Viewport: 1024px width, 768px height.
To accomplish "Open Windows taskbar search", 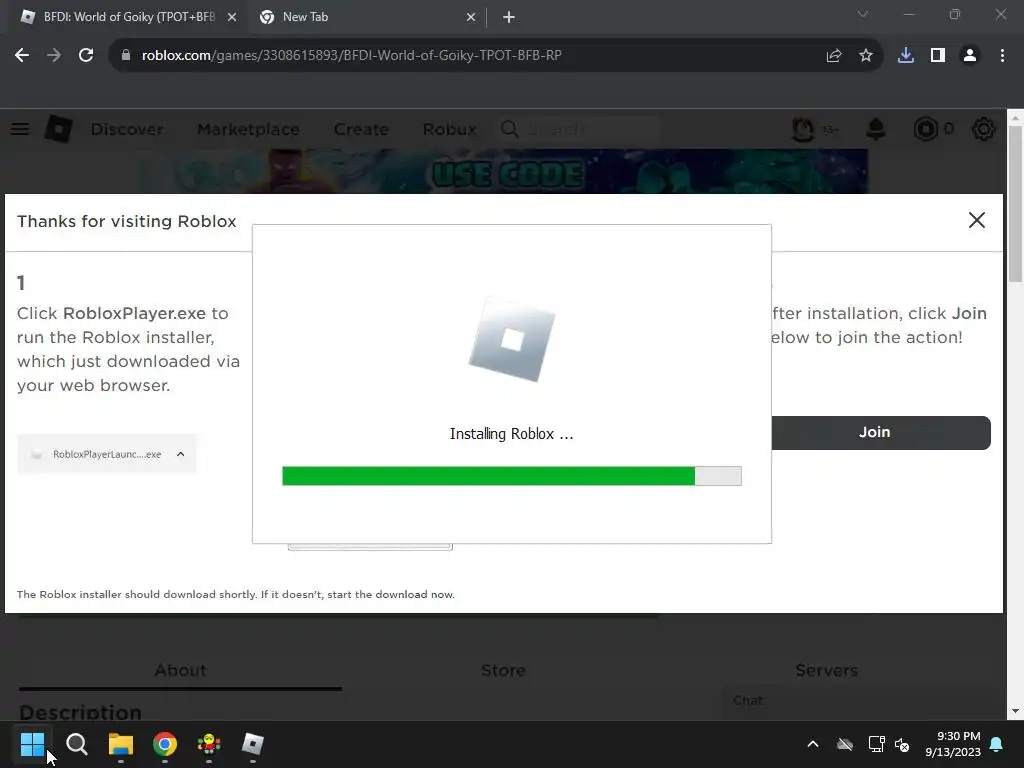I will pyautogui.click(x=76, y=744).
